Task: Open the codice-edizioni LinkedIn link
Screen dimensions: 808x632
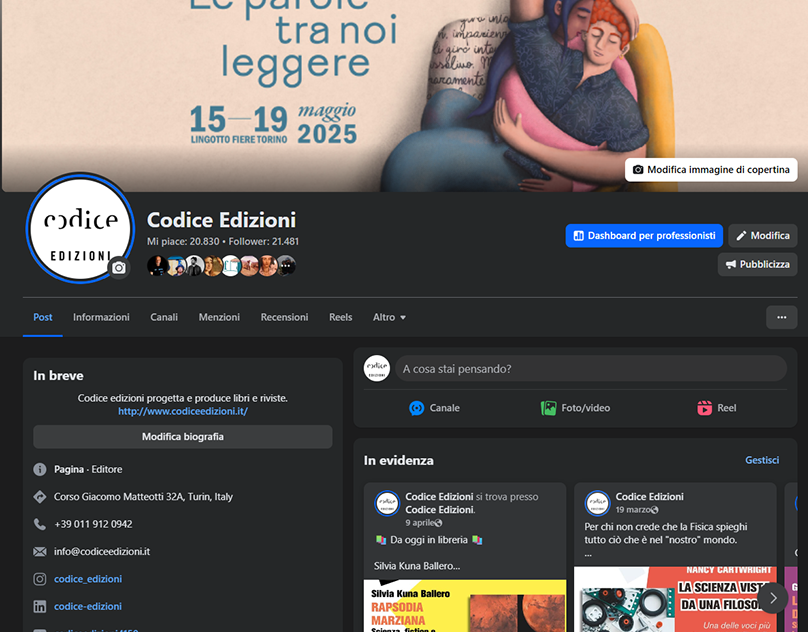Action: 88,606
